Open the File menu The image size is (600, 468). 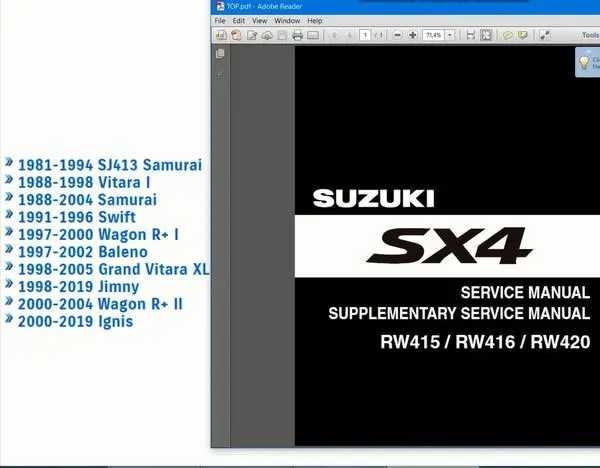click(x=220, y=21)
